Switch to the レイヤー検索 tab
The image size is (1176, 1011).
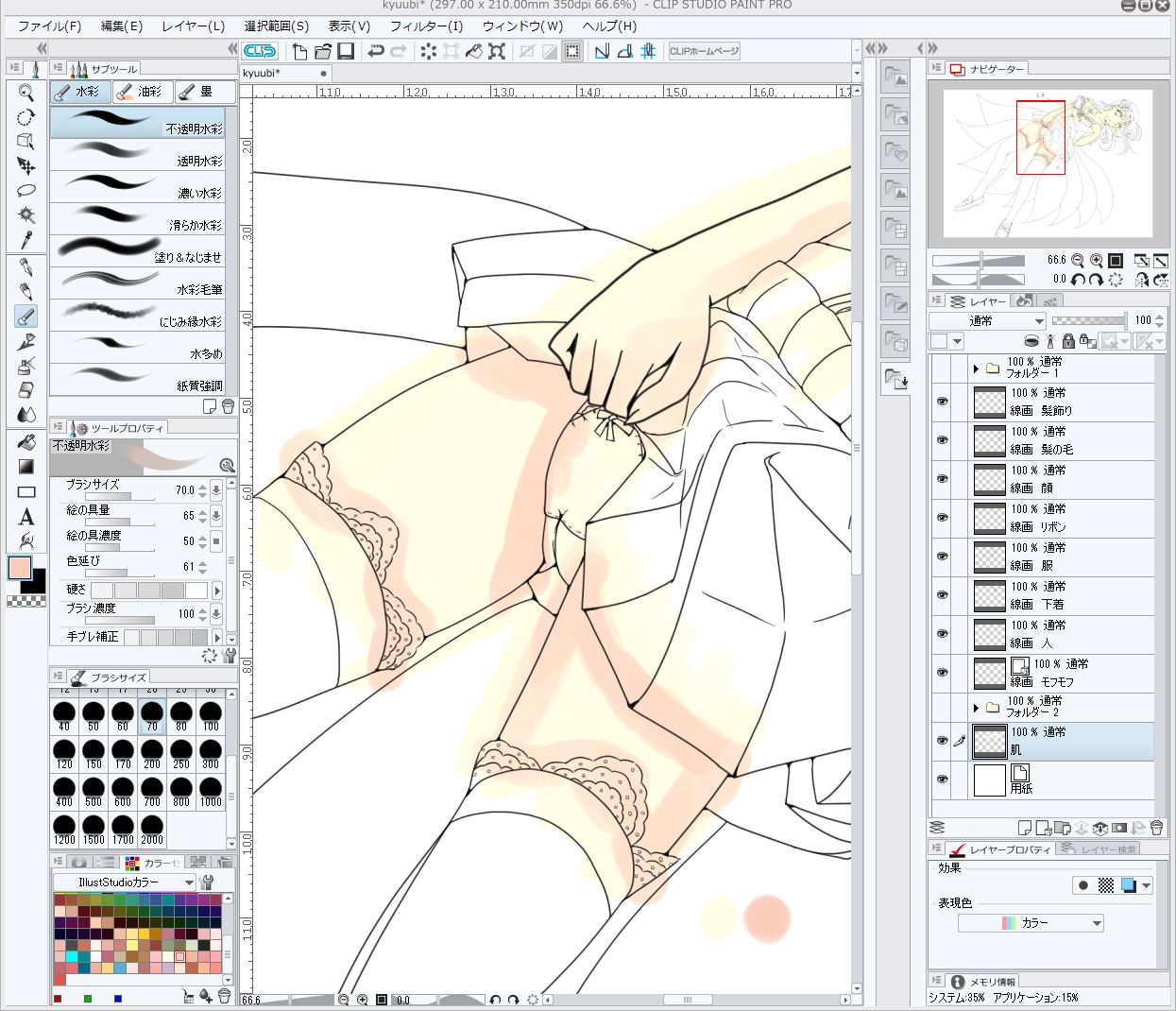1100,849
